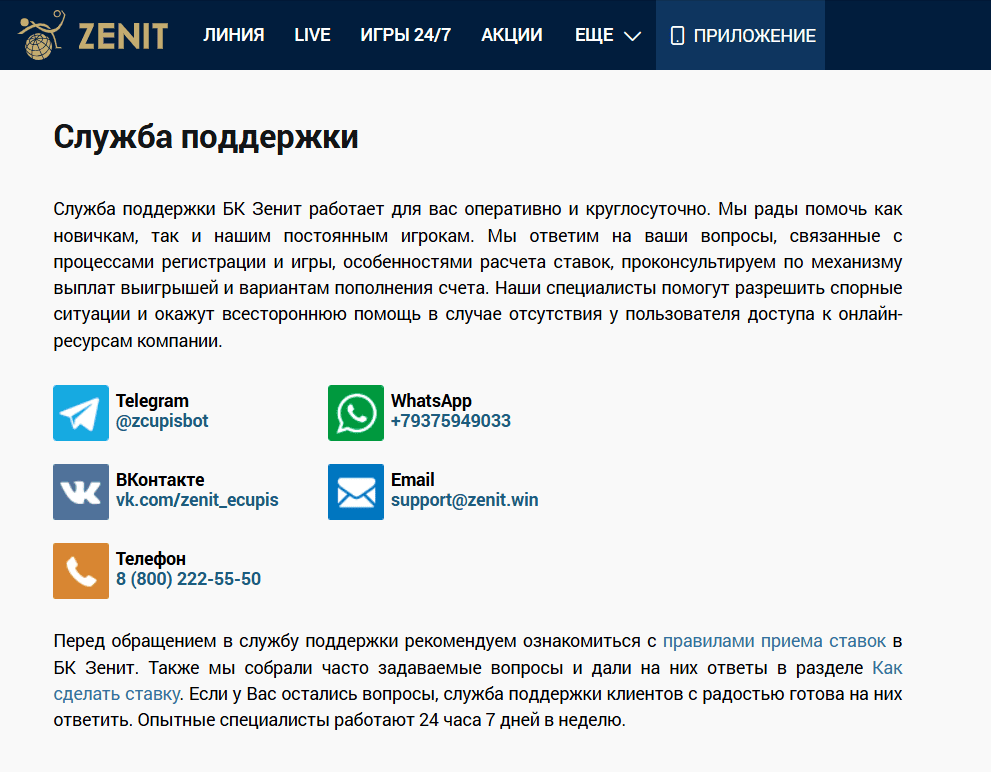Click the chevron next to ЕЩЕ
Viewport: 991px width, 772px height.
click(x=632, y=36)
